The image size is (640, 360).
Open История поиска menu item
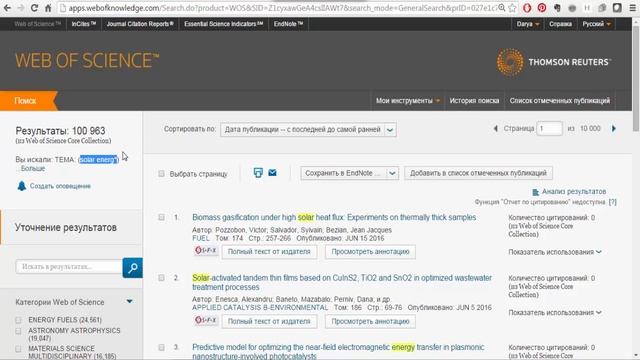tap(474, 101)
